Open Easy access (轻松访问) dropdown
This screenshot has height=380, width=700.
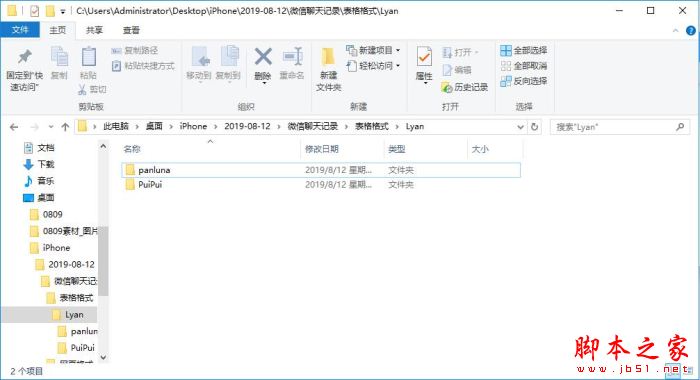(373, 66)
